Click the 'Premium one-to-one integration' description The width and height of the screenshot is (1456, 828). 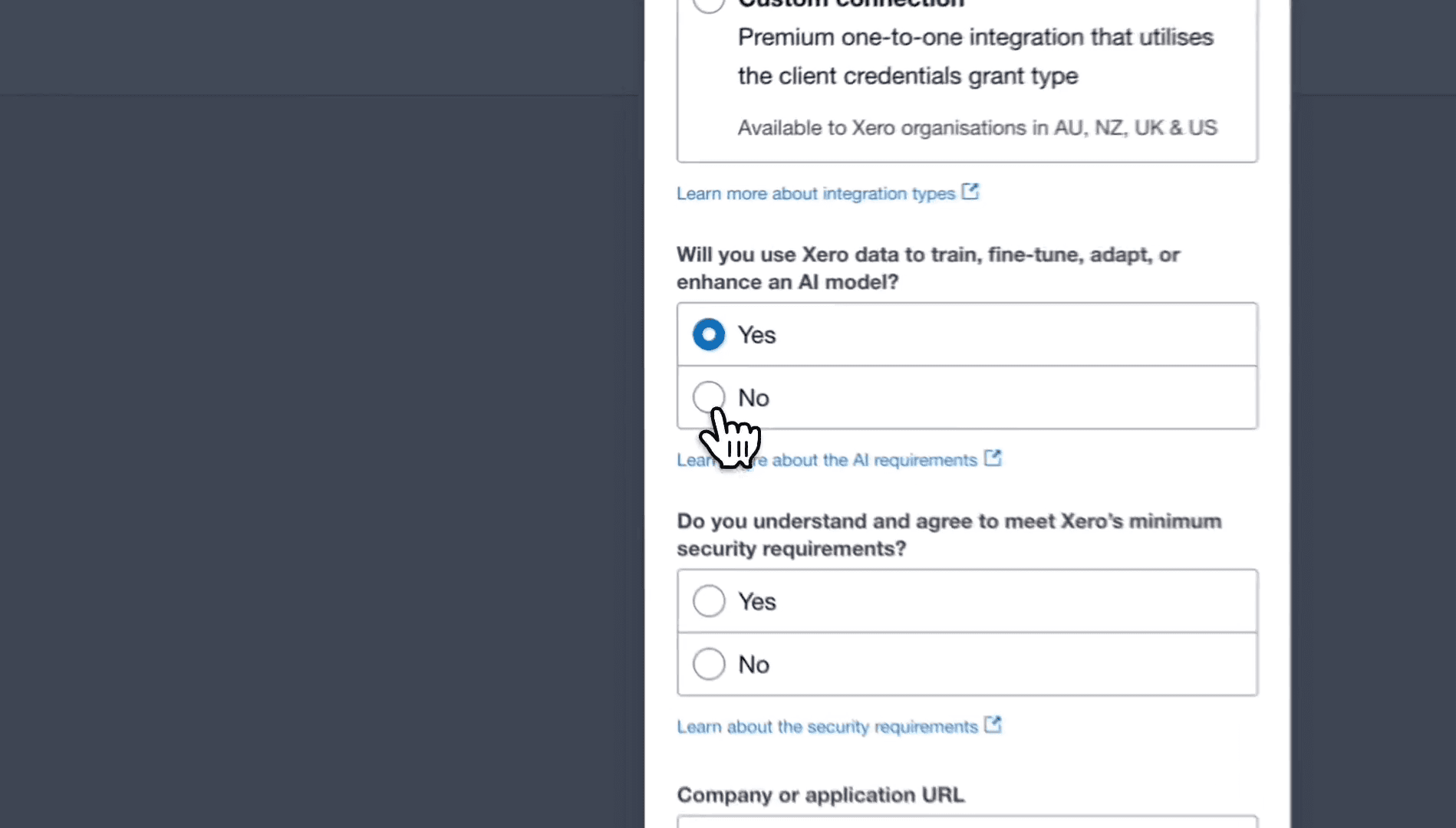976,57
